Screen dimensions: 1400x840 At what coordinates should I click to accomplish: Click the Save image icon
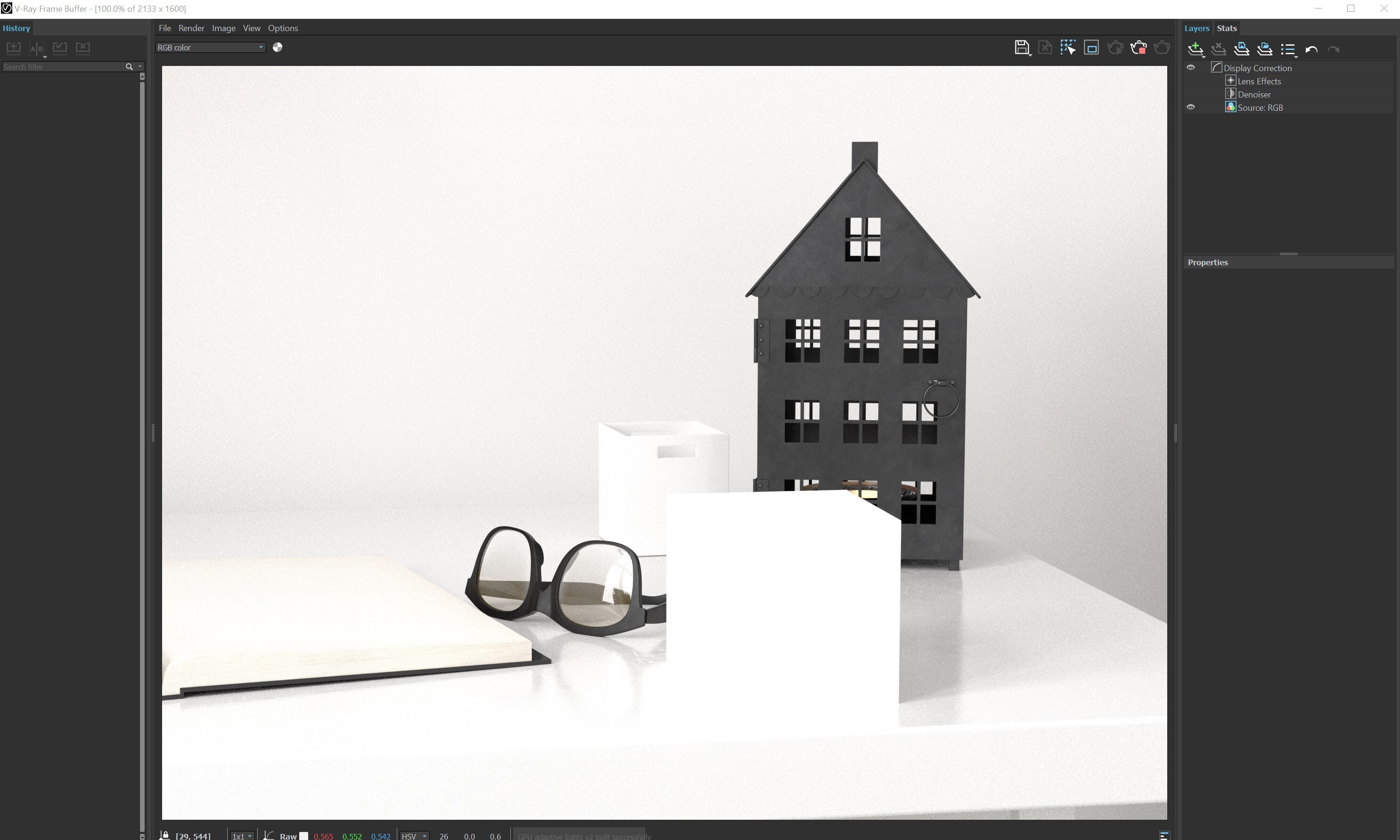coord(1022,48)
